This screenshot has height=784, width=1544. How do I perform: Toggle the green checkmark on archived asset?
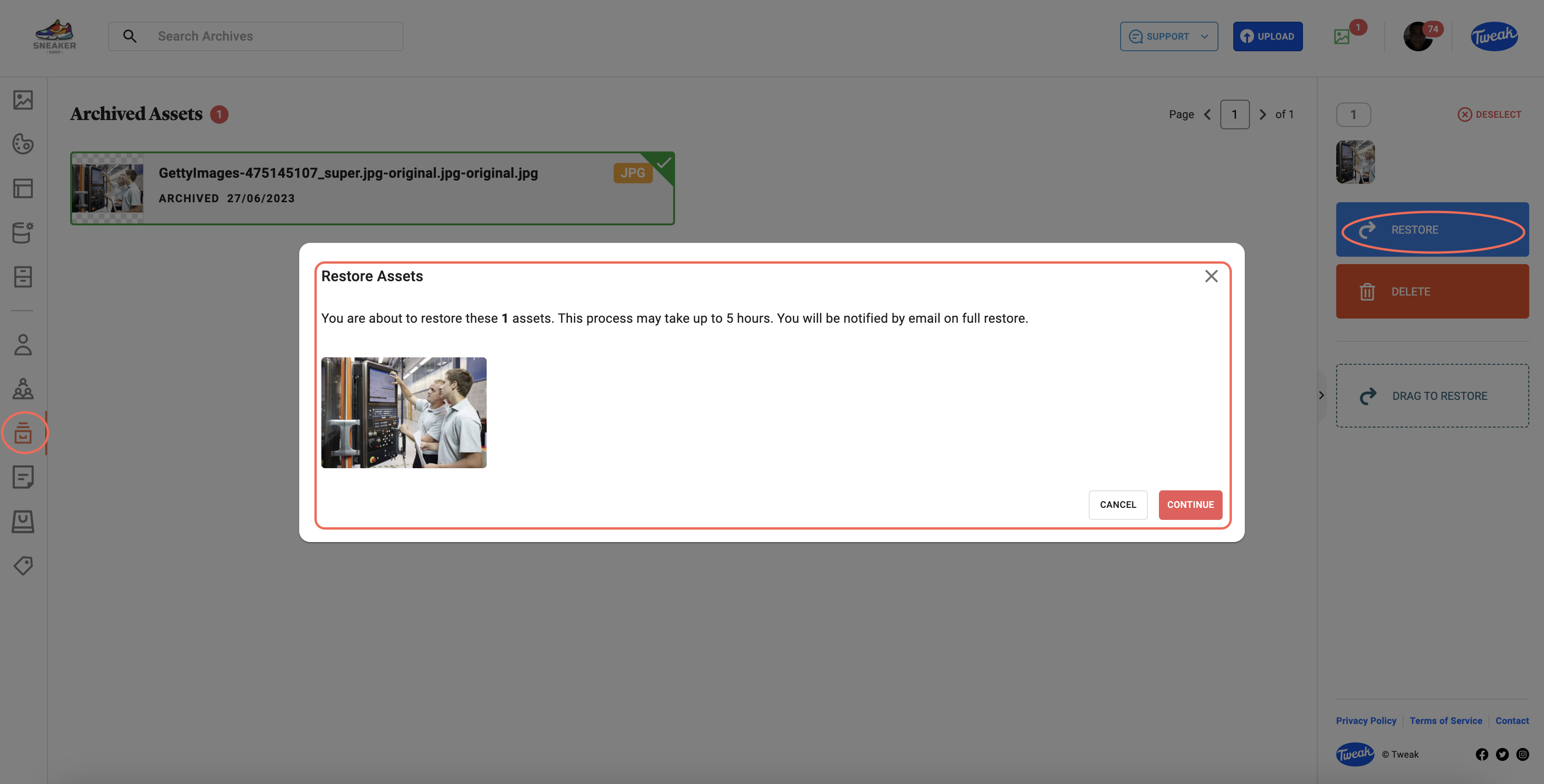coord(663,163)
